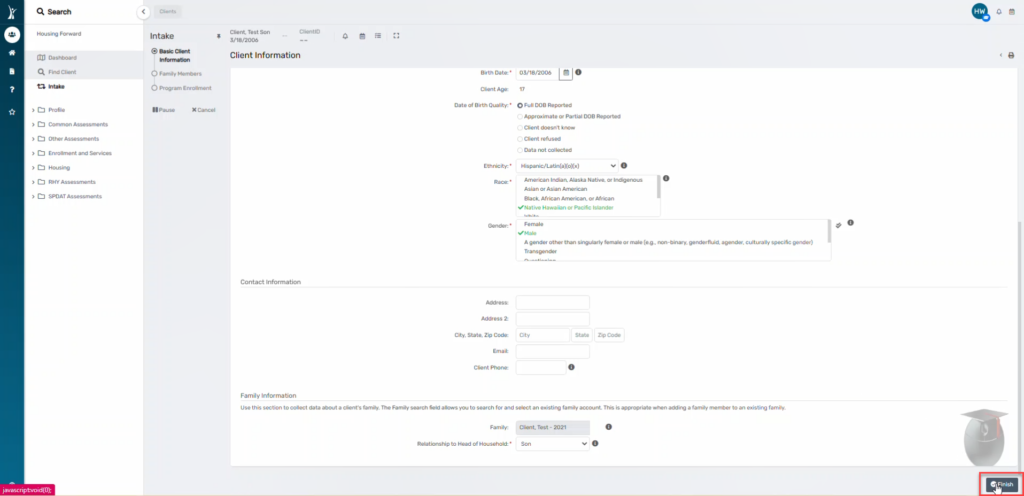Open client notifications bell in client toolbar

345,36
